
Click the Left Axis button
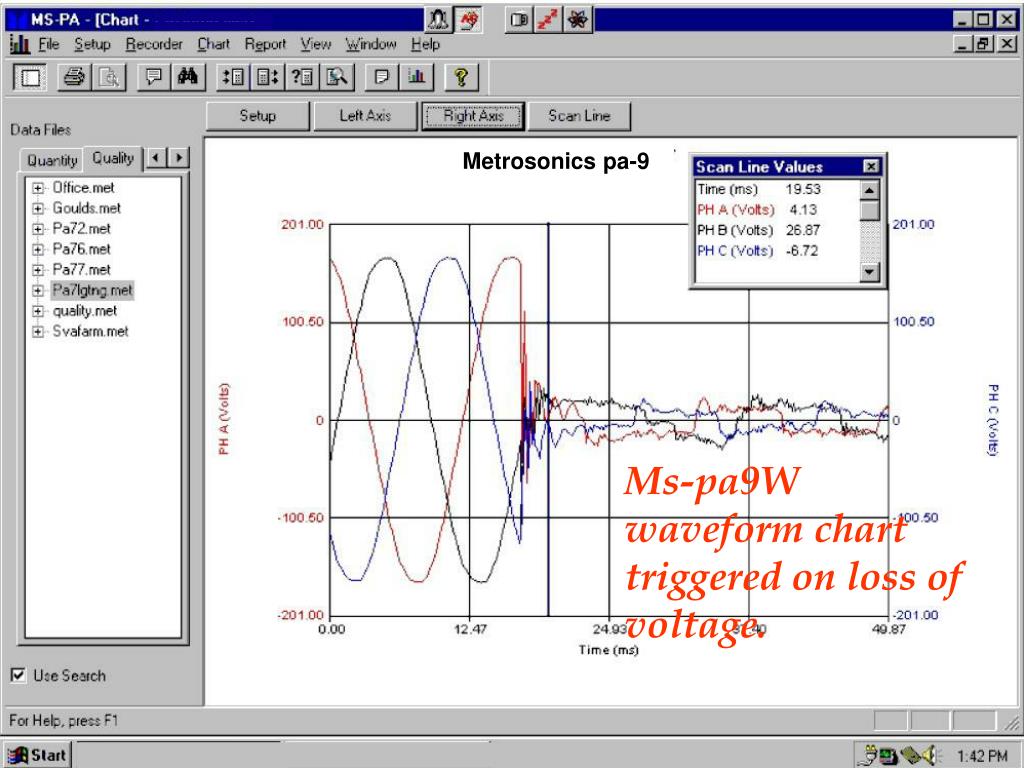pyautogui.click(x=364, y=116)
